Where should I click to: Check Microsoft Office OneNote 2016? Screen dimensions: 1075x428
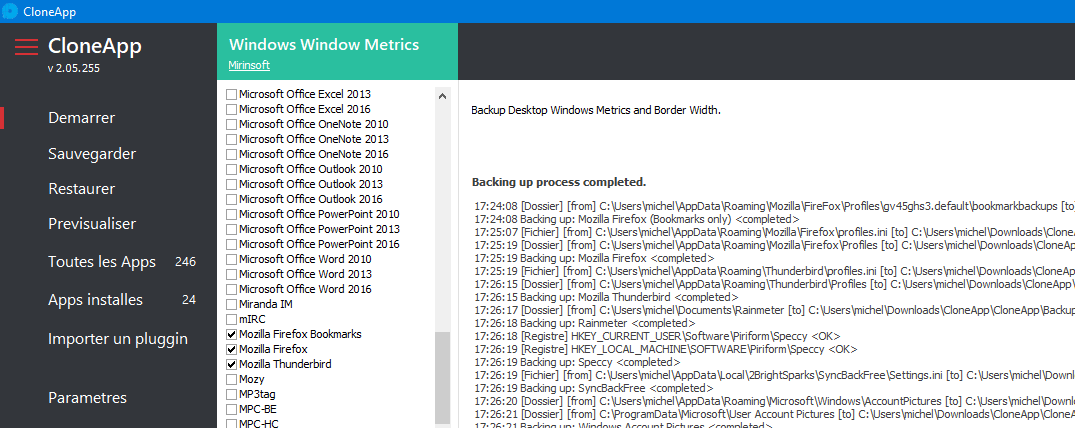click(232, 154)
